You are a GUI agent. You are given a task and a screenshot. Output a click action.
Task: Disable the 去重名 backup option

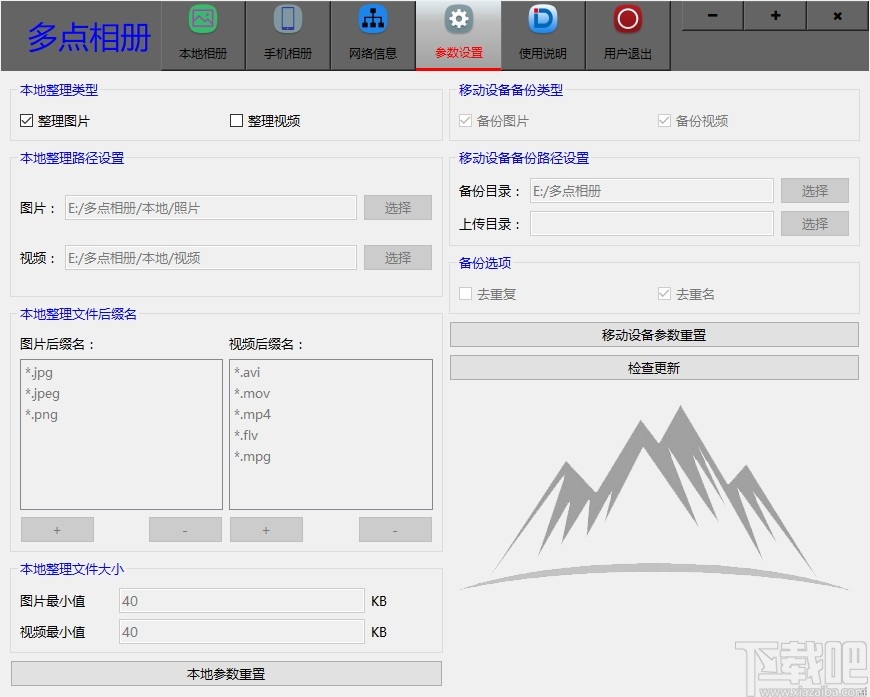664,293
